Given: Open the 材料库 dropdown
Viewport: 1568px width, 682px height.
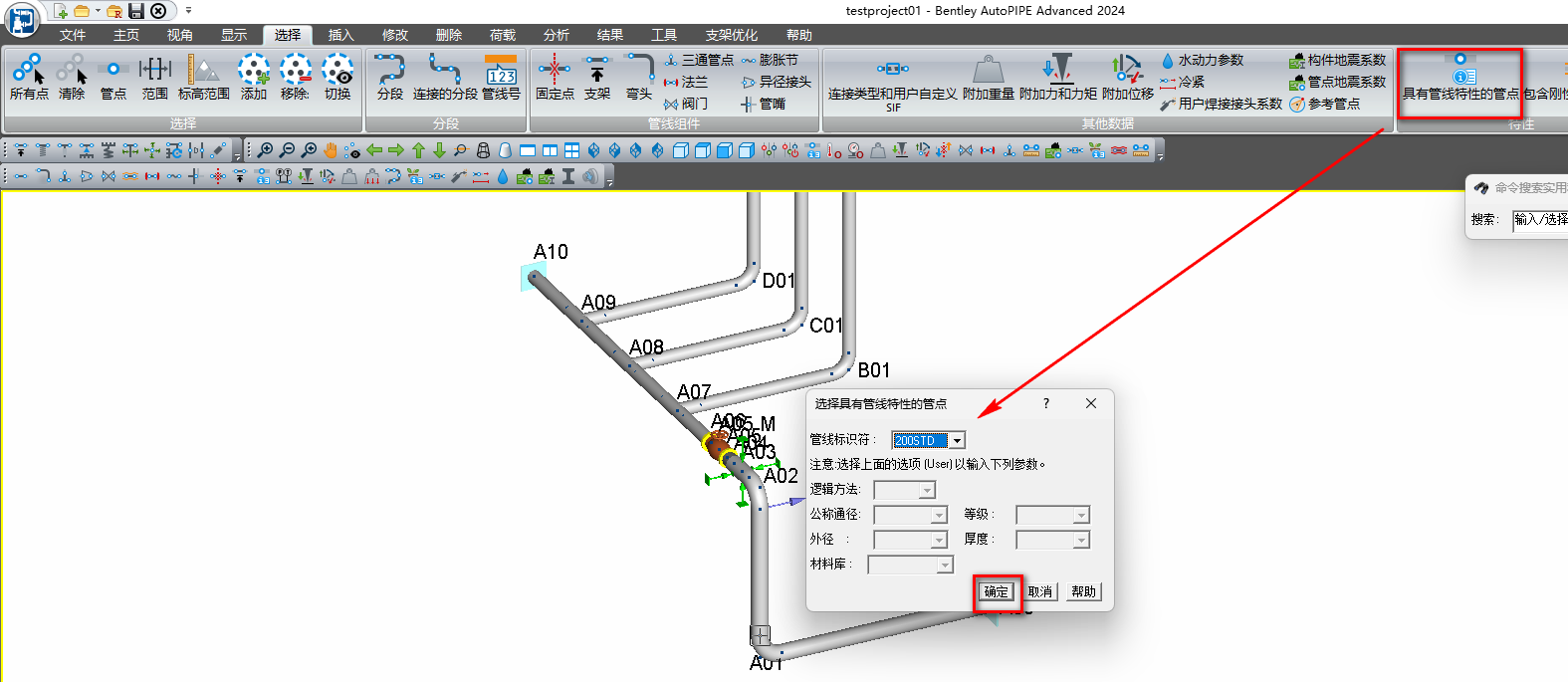Looking at the screenshot, I should pos(910,565).
